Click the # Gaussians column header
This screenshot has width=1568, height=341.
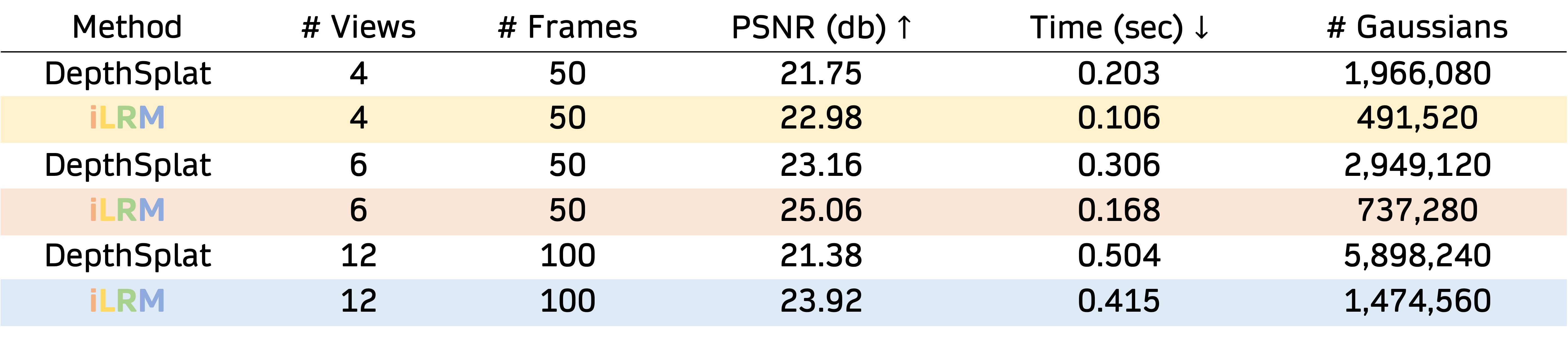pyautogui.click(x=1417, y=27)
